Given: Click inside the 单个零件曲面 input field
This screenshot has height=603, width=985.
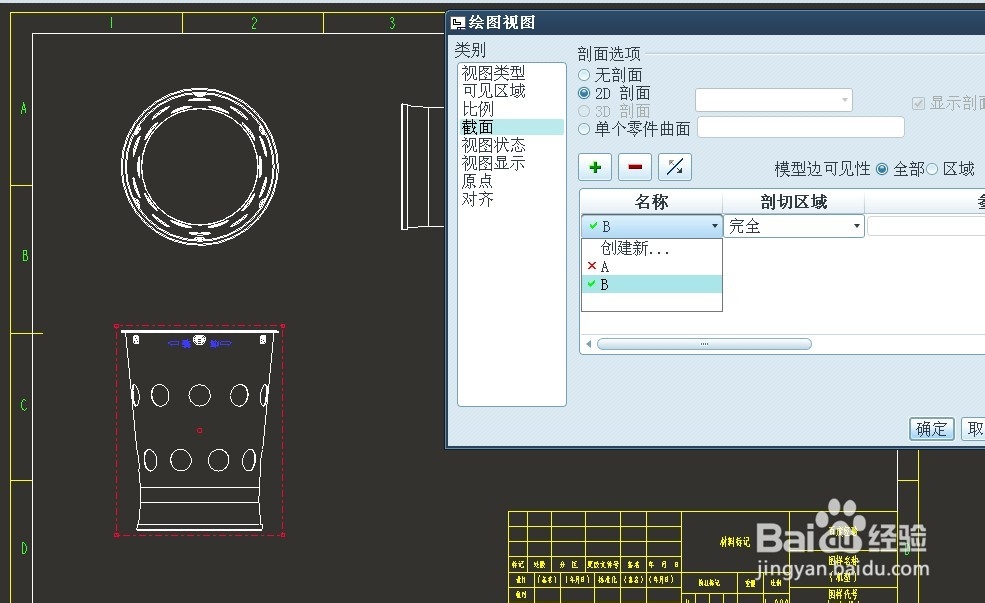Looking at the screenshot, I should pyautogui.click(x=800, y=127).
